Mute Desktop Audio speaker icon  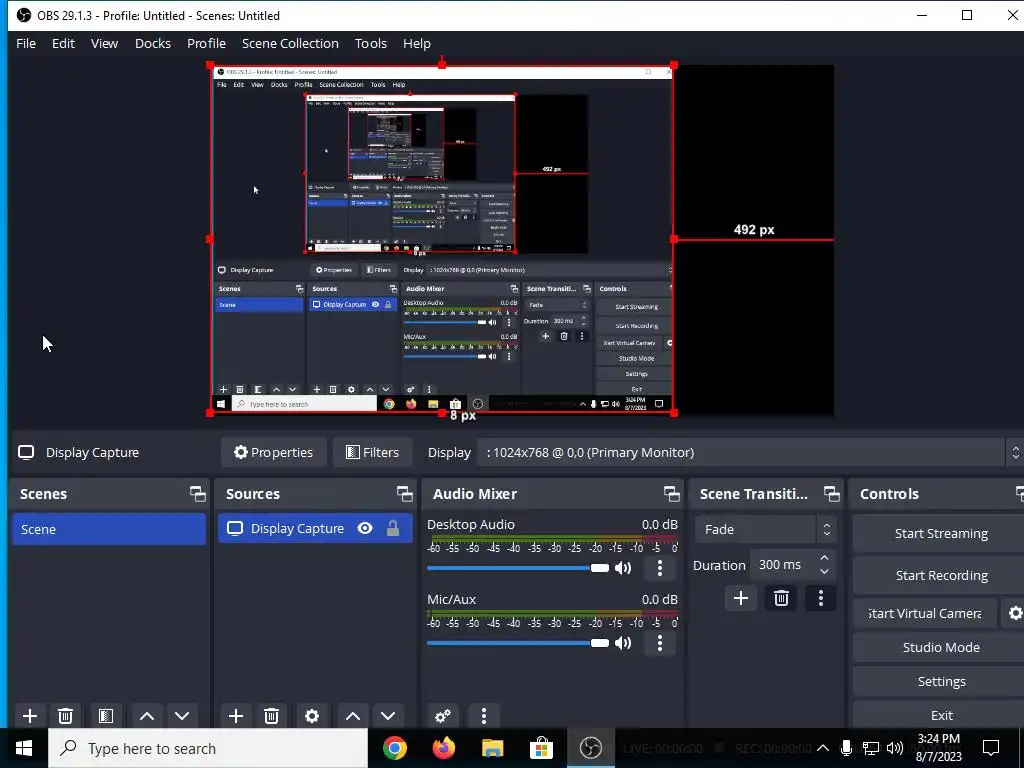(623, 568)
